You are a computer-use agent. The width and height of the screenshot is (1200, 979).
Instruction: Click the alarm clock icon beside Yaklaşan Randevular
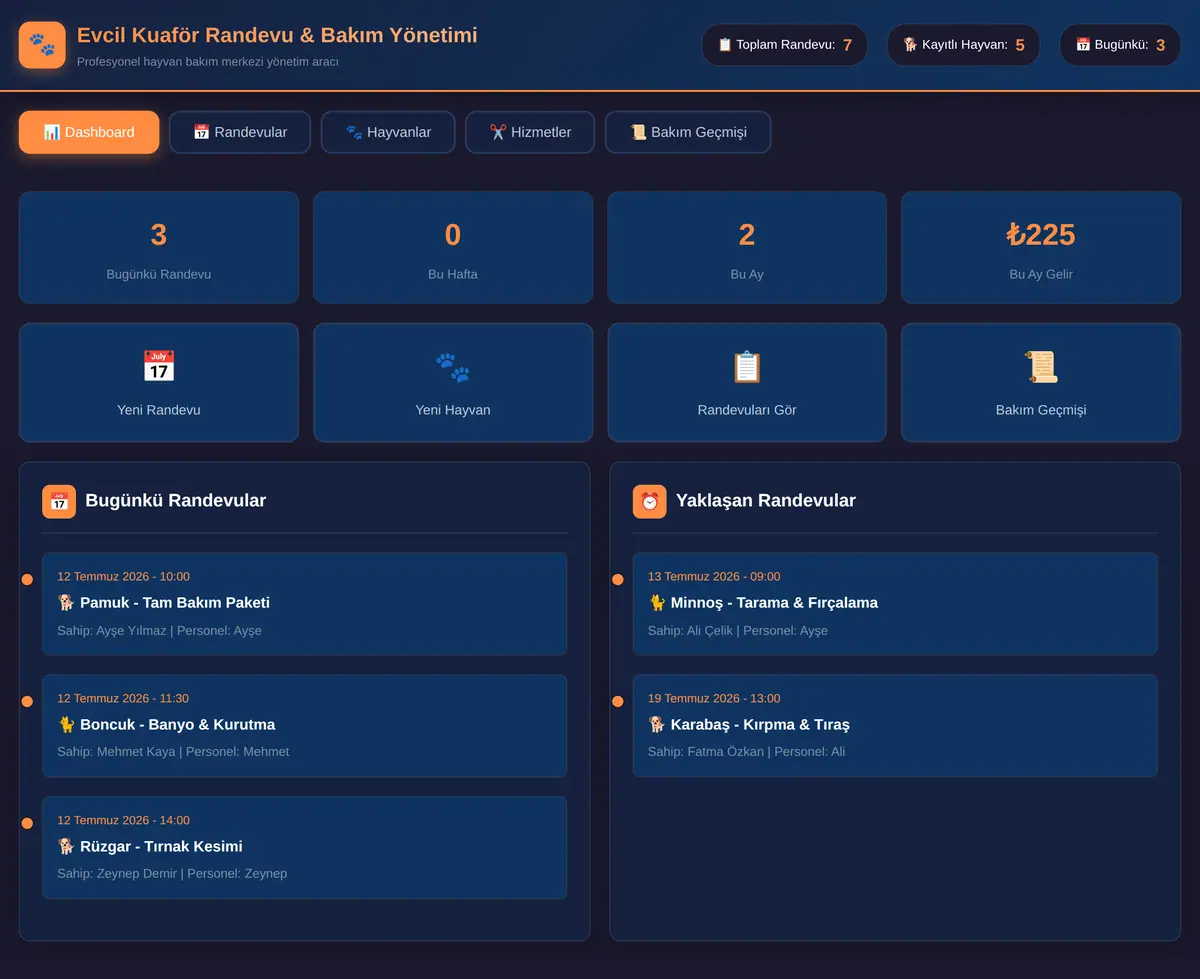pos(650,501)
